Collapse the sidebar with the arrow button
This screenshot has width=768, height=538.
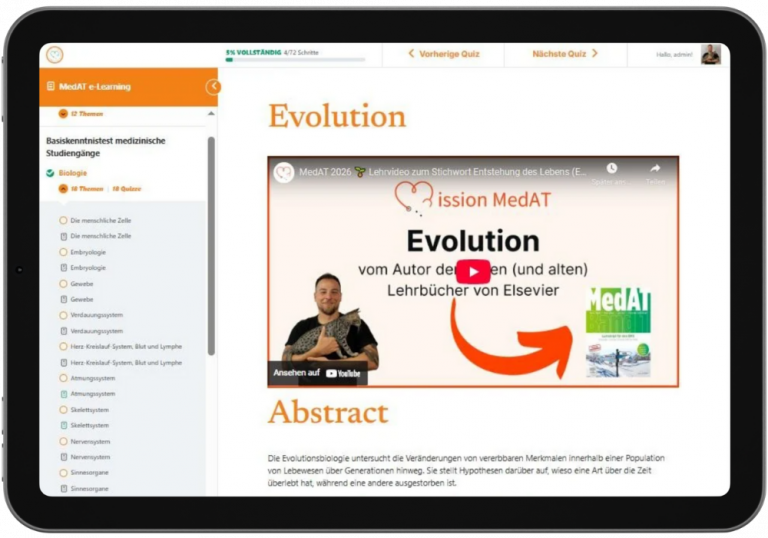[212, 87]
